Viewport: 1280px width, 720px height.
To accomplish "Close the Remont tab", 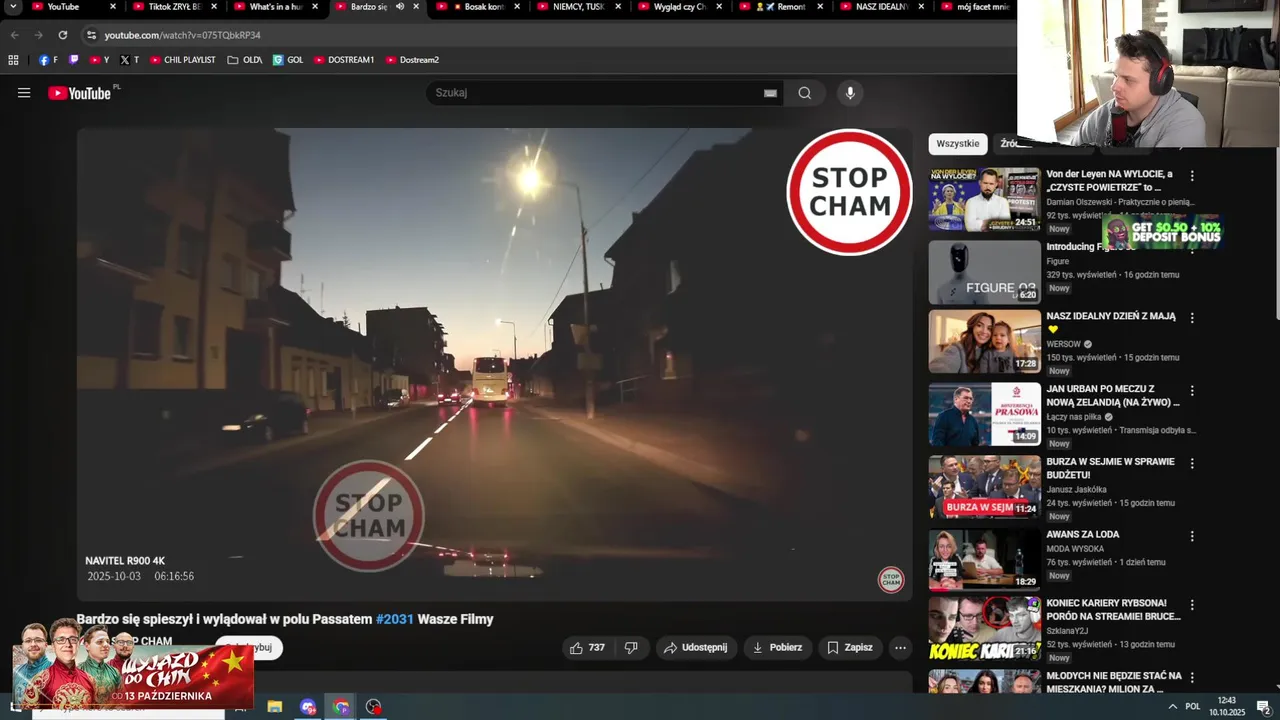I will (x=820, y=7).
